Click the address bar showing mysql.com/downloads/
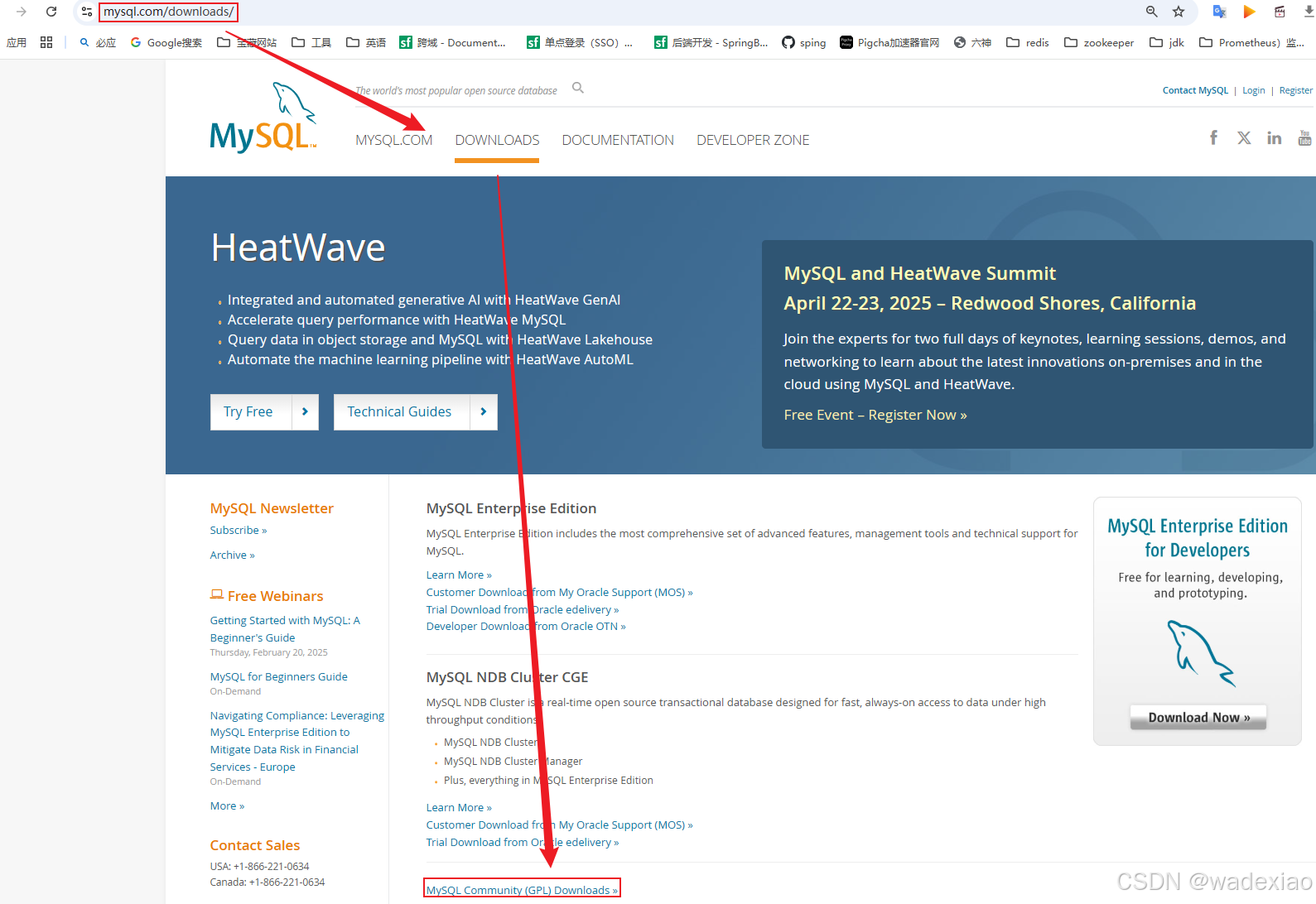The image size is (1316, 904). 168,12
